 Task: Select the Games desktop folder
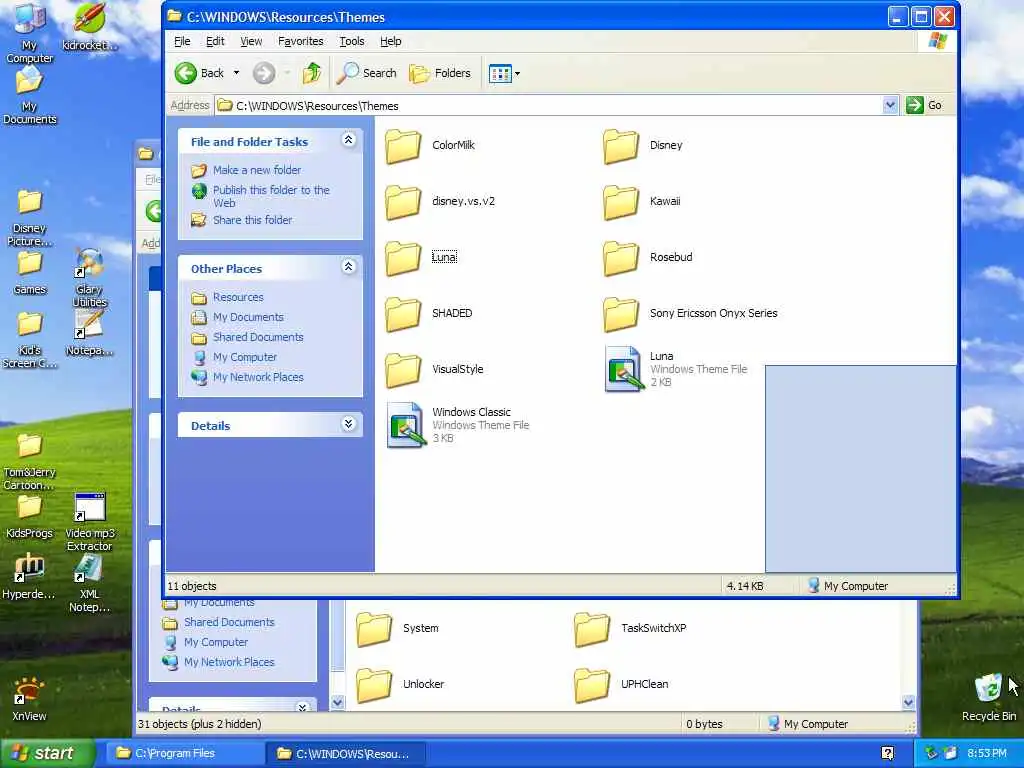[29, 273]
